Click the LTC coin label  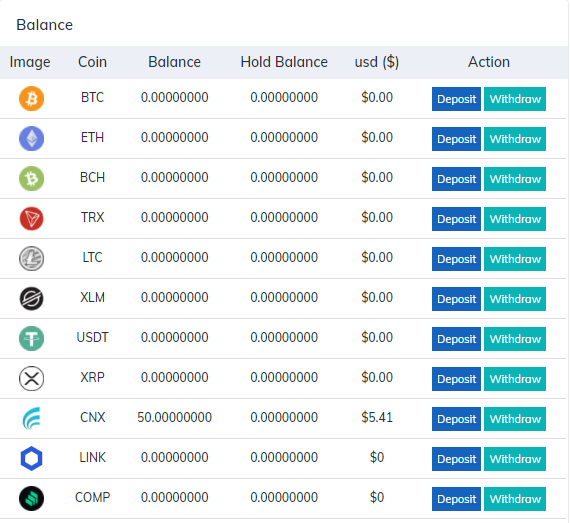tap(92, 257)
